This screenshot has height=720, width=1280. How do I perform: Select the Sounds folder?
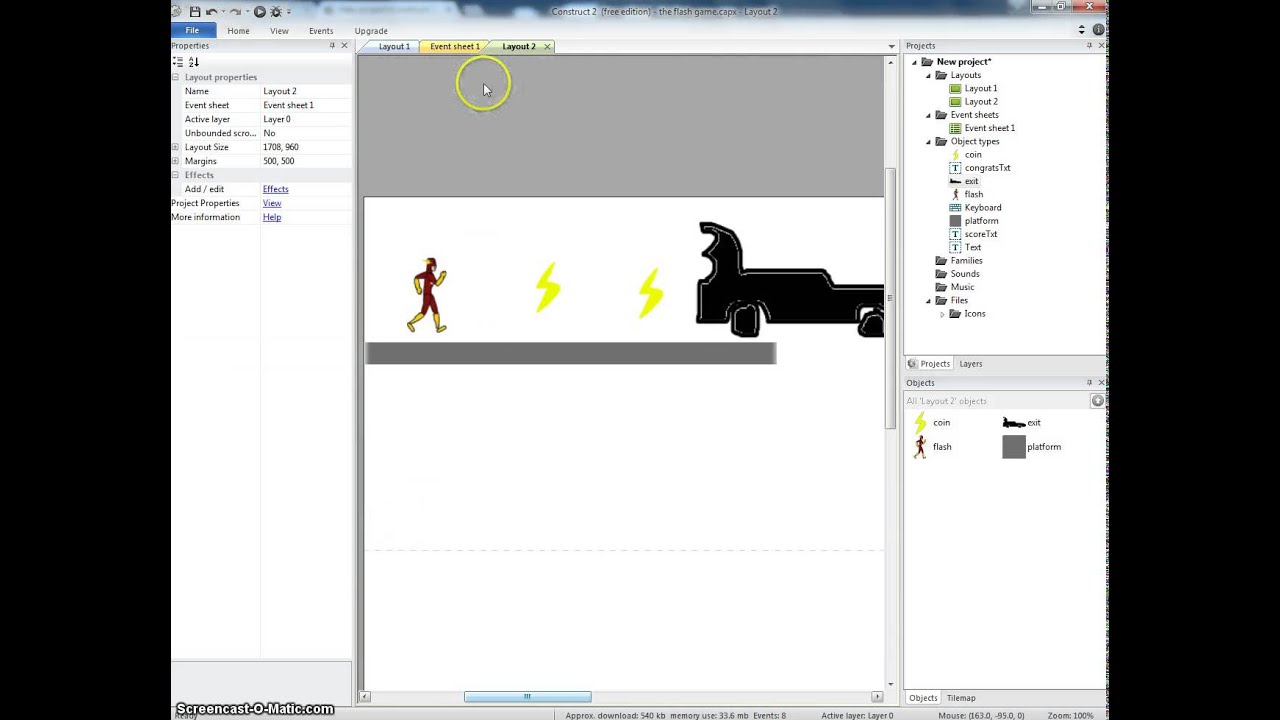point(965,274)
